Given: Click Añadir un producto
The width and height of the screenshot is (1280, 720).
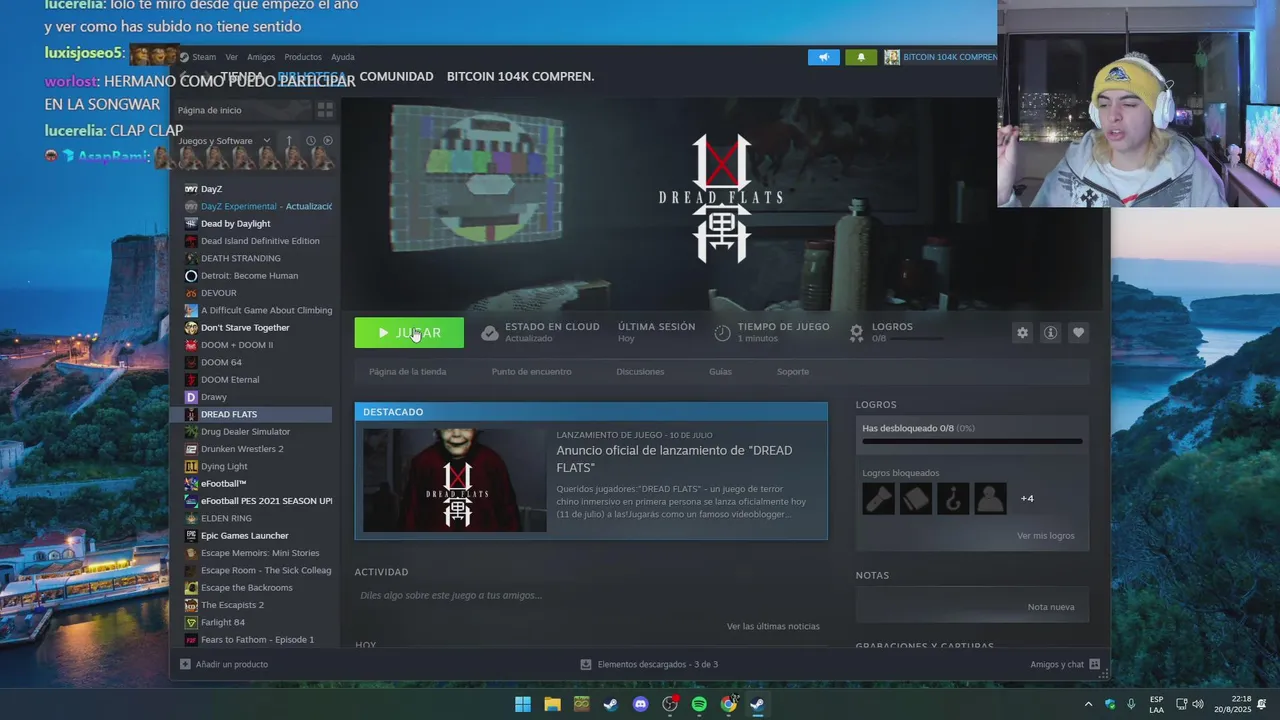Looking at the screenshot, I should click(x=223, y=664).
